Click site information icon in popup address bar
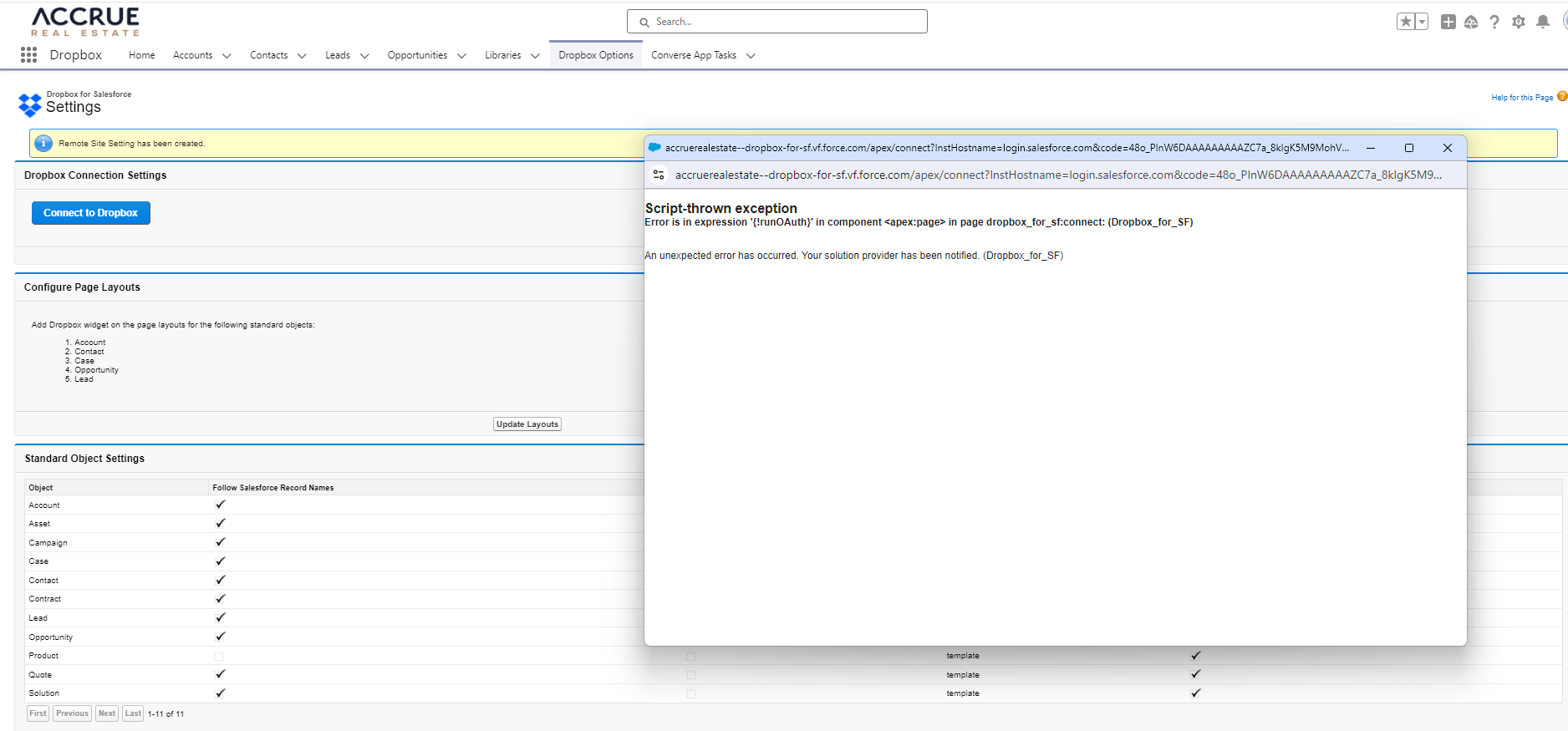The height and width of the screenshot is (731, 1568). pos(659,175)
